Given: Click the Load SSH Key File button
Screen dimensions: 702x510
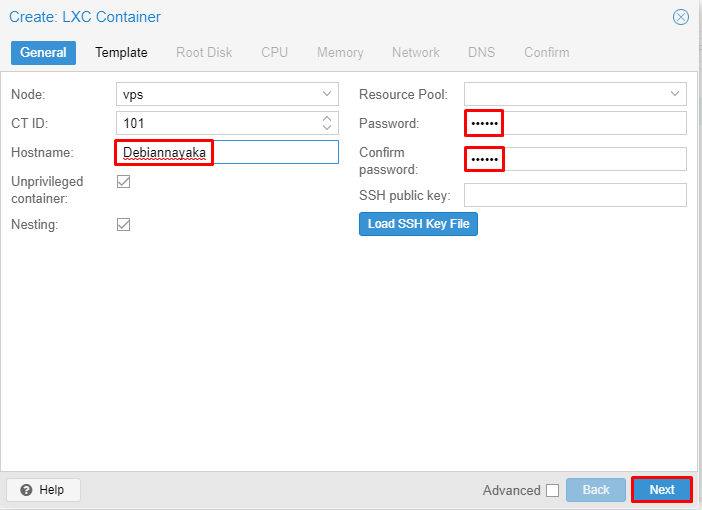Looking at the screenshot, I should pos(418,224).
